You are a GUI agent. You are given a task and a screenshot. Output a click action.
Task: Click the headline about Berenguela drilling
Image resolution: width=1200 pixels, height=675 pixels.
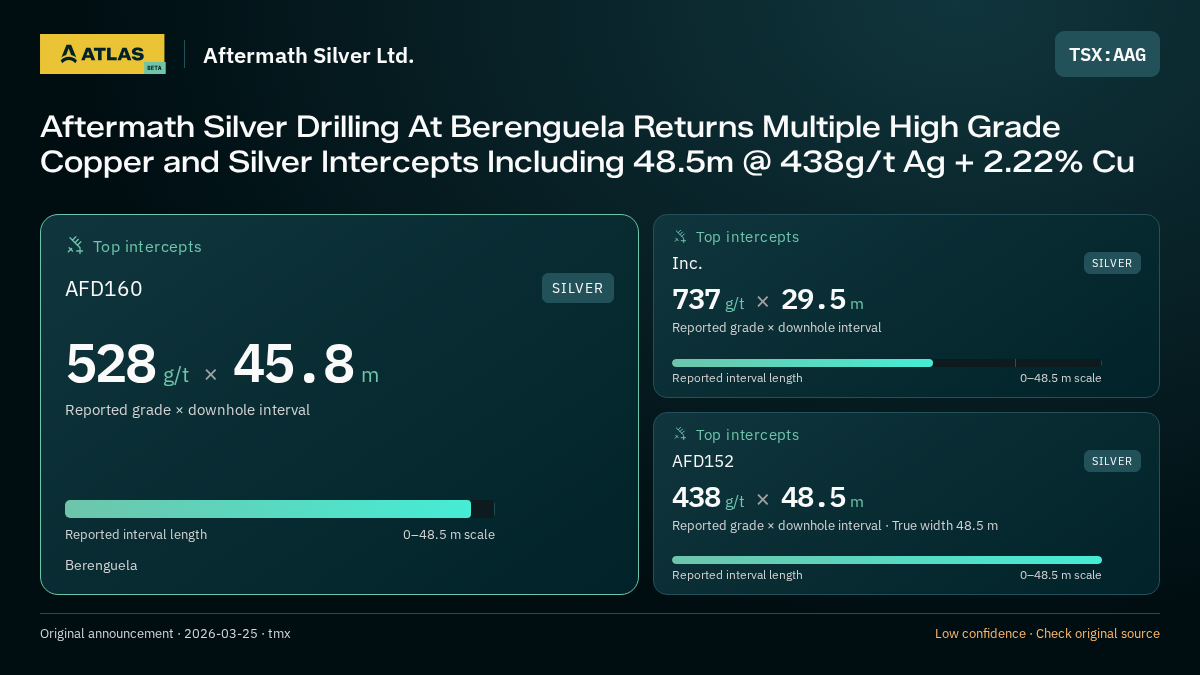tap(587, 145)
